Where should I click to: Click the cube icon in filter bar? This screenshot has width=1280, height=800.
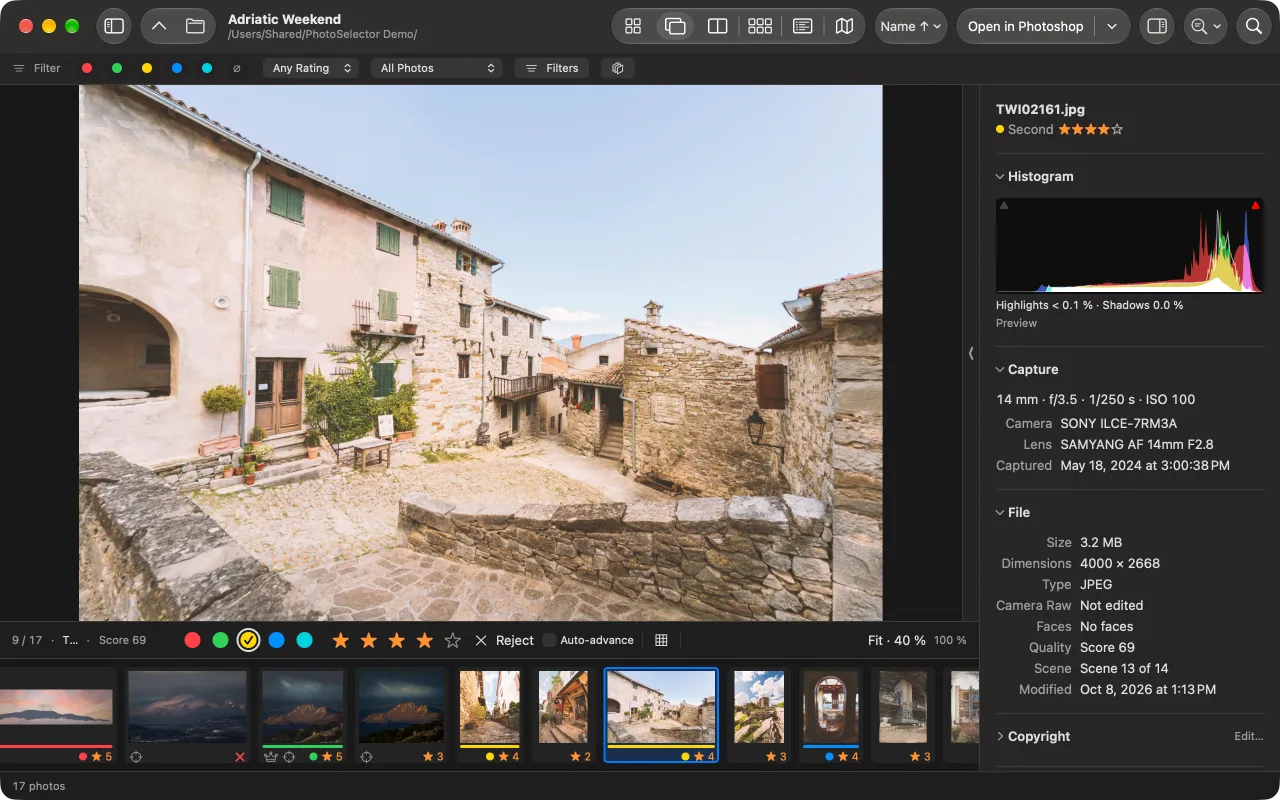(x=618, y=68)
